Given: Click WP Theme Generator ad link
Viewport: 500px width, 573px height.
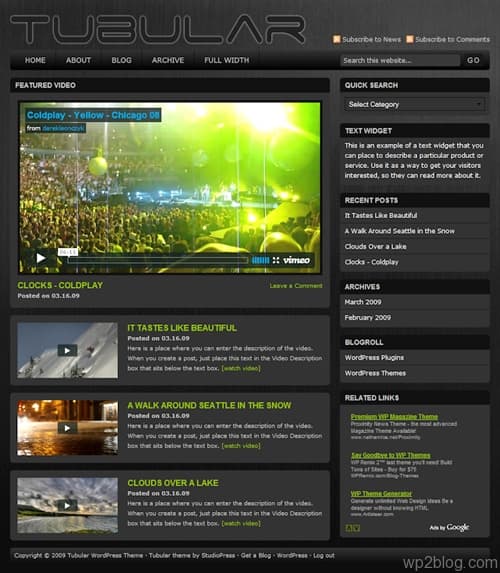Looking at the screenshot, I should [381, 494].
